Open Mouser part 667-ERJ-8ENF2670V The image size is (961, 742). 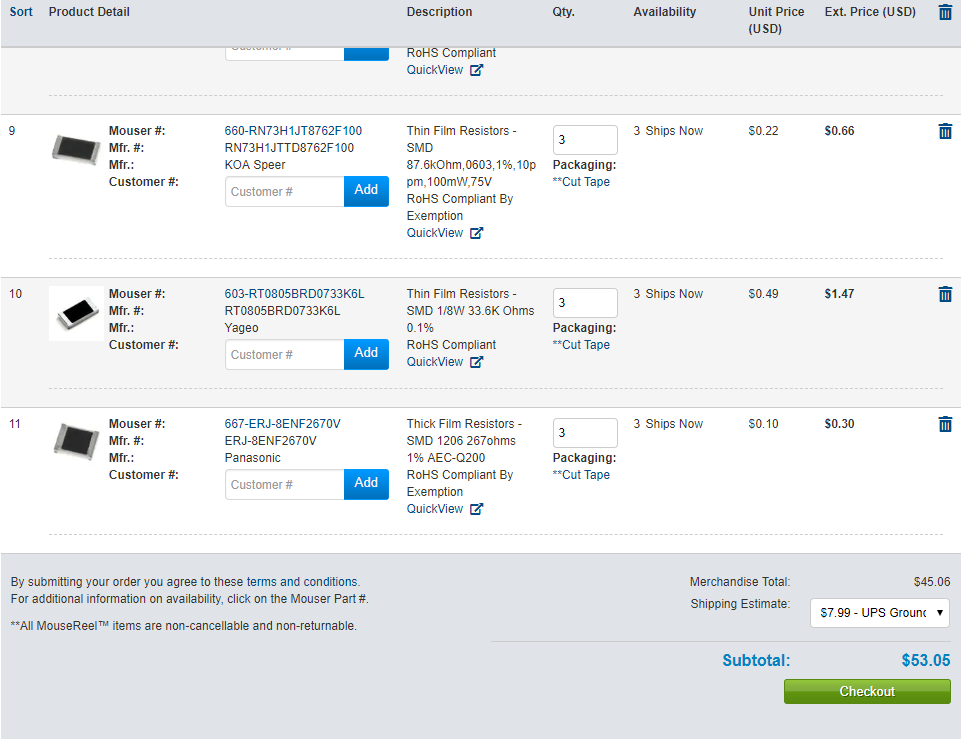pyautogui.click(x=282, y=424)
